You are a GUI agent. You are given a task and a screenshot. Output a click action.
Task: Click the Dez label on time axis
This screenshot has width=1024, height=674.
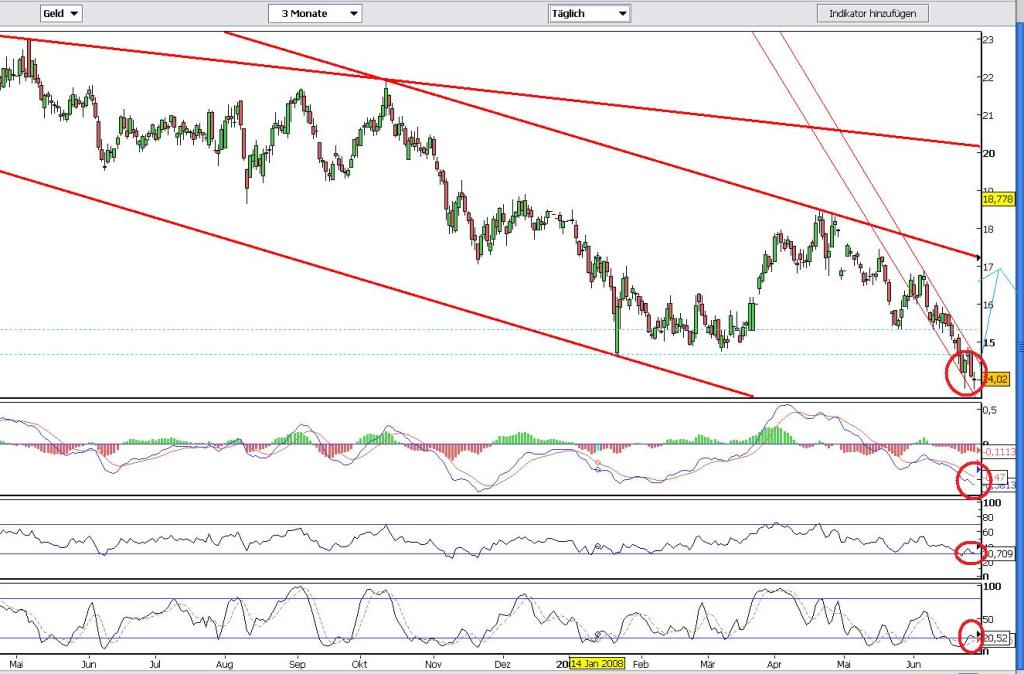click(502, 664)
